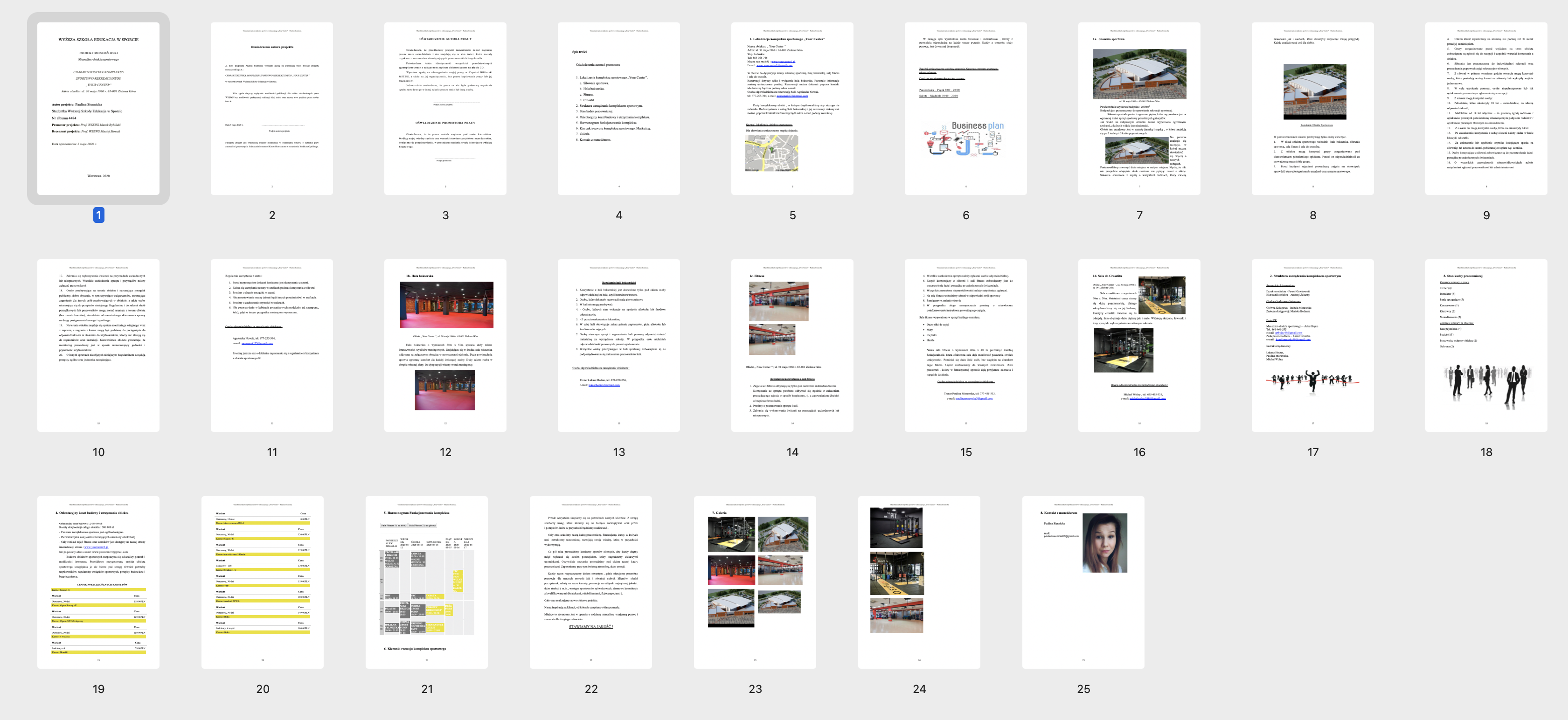Select page 4 table of contents thumbnail
The image size is (1568, 720).
click(x=618, y=108)
